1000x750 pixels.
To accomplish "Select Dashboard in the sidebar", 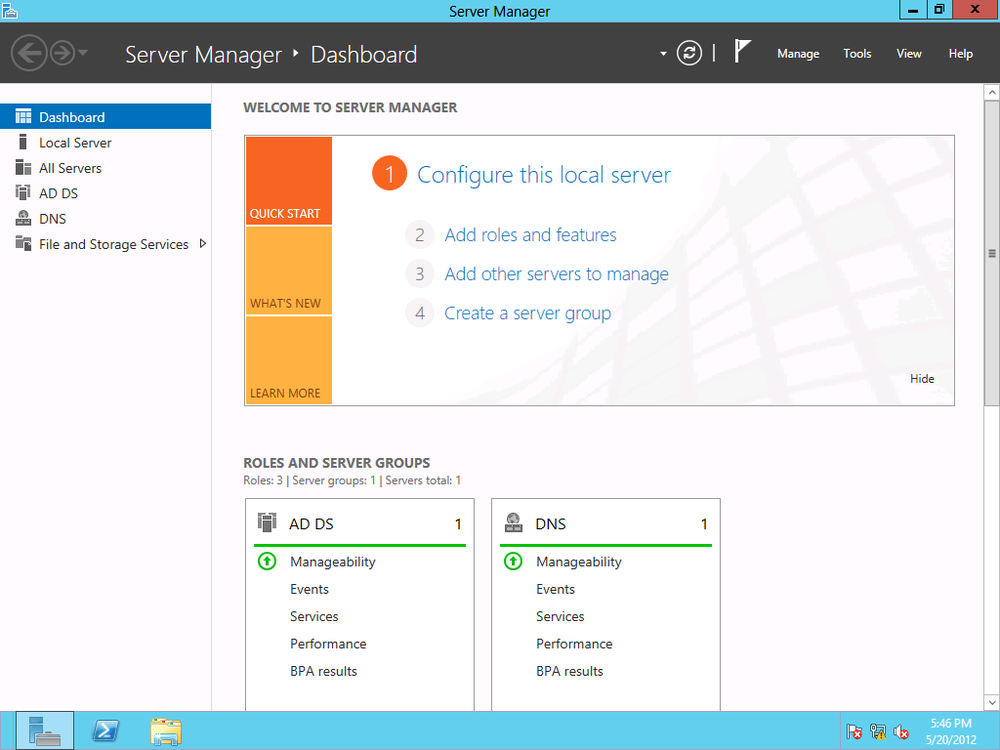I will point(105,117).
